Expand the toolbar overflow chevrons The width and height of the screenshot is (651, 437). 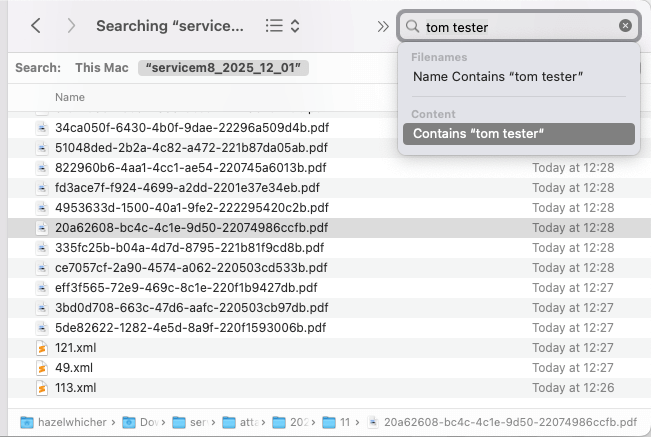tap(382, 26)
